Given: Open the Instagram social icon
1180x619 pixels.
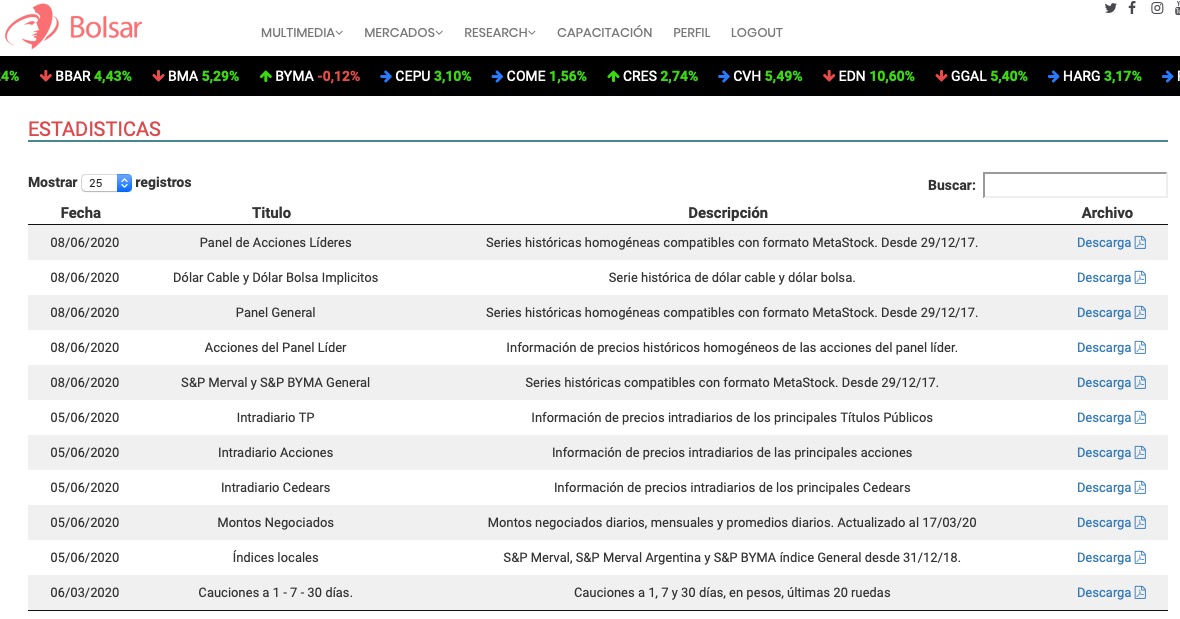Looking at the screenshot, I should click(x=1157, y=8).
